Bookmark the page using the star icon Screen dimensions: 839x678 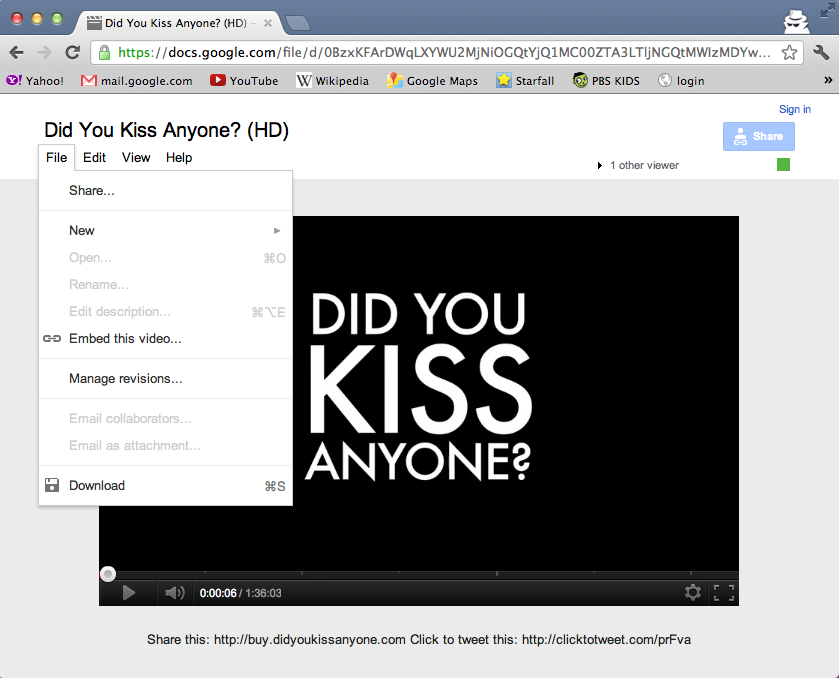point(789,52)
